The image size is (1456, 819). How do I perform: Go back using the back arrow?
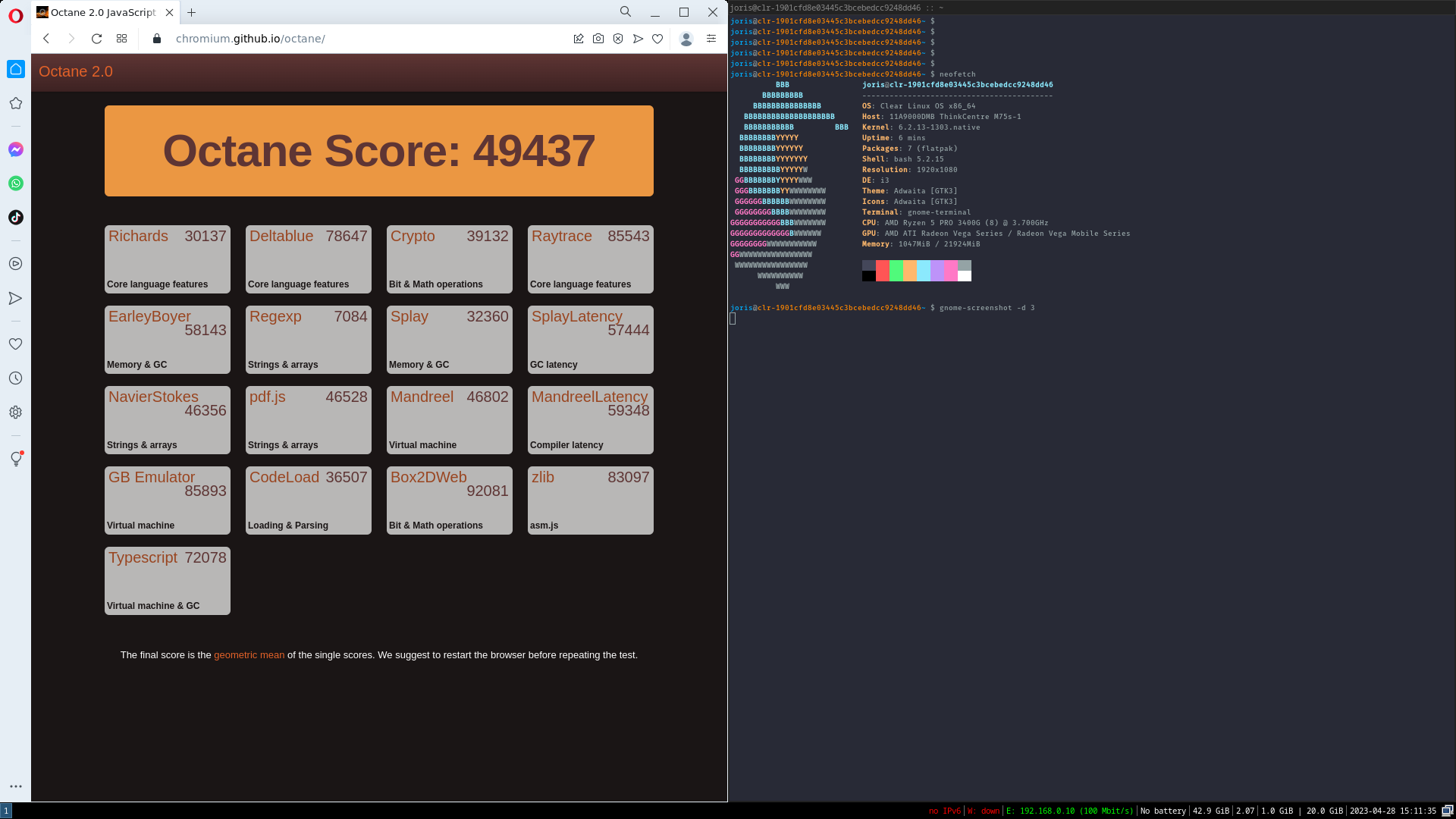click(x=46, y=39)
